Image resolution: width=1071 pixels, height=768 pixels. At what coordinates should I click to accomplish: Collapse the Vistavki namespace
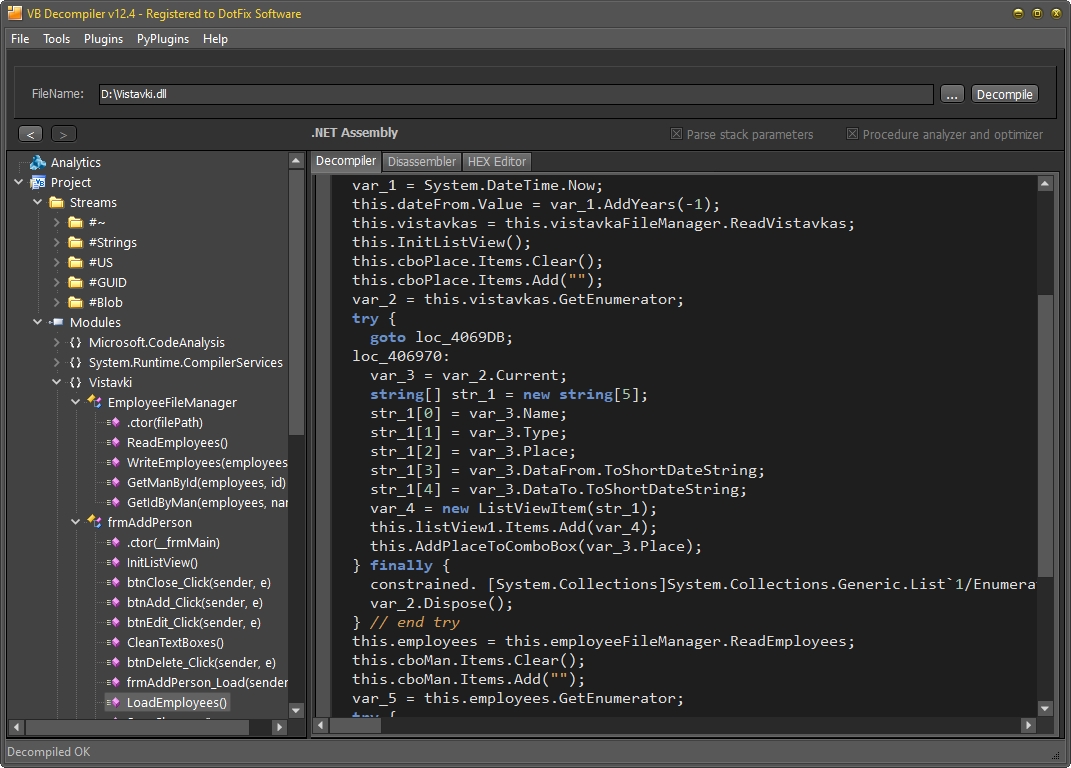(57, 383)
